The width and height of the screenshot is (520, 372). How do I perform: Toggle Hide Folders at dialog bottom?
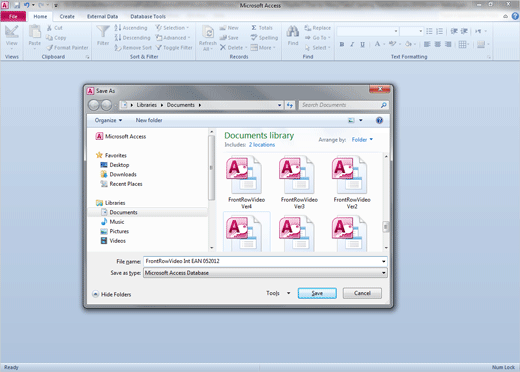point(112,294)
